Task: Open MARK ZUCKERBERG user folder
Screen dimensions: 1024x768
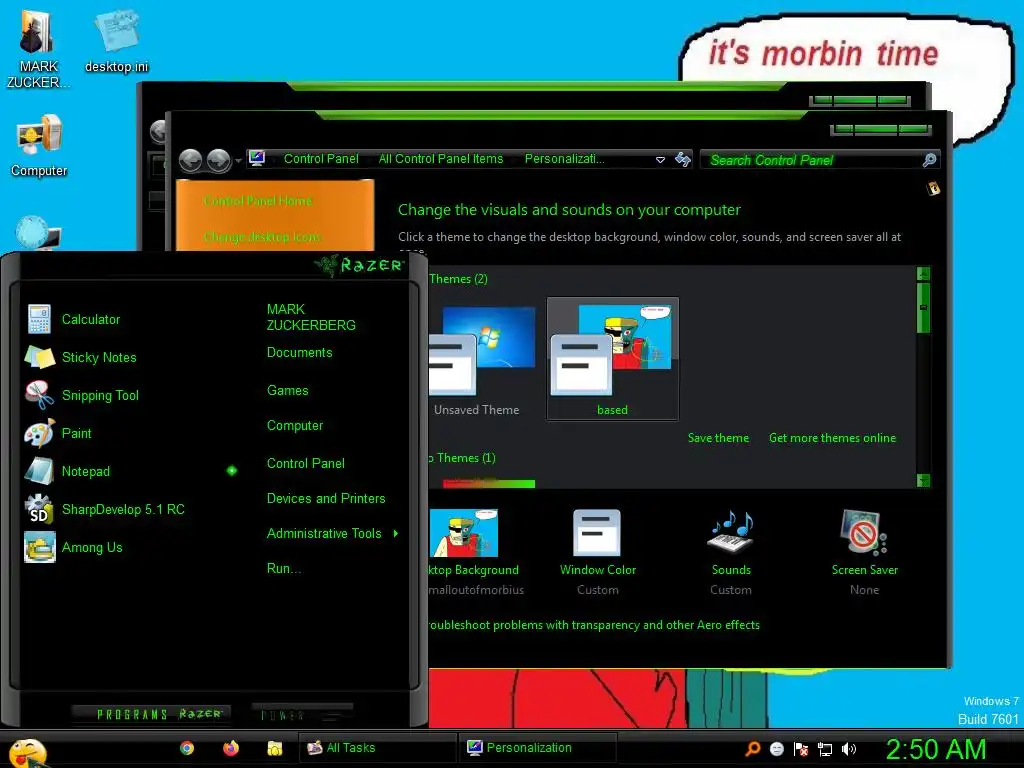Action: pos(311,317)
